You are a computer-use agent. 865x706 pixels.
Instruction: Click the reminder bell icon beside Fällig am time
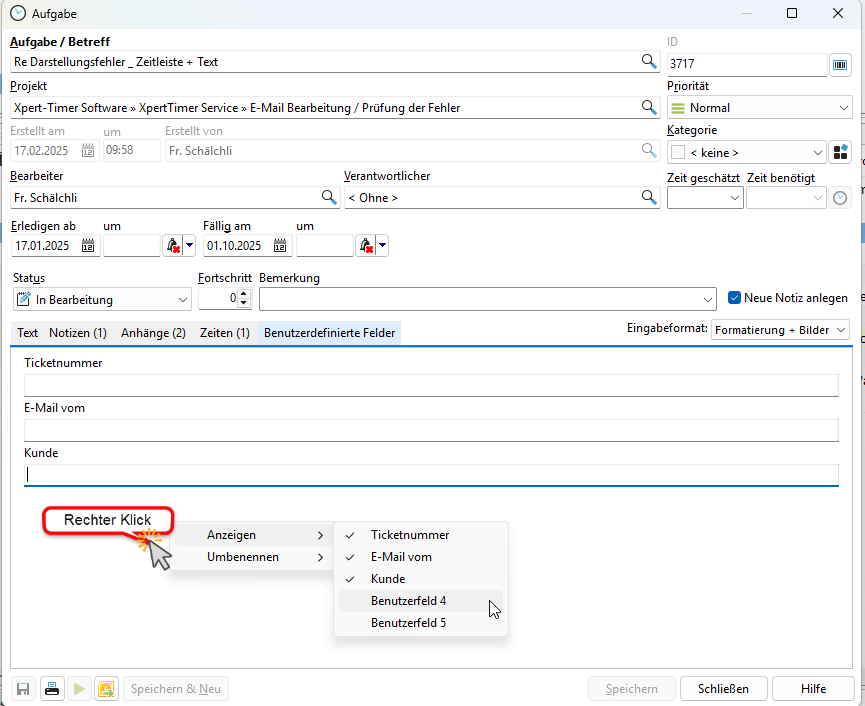pos(366,245)
